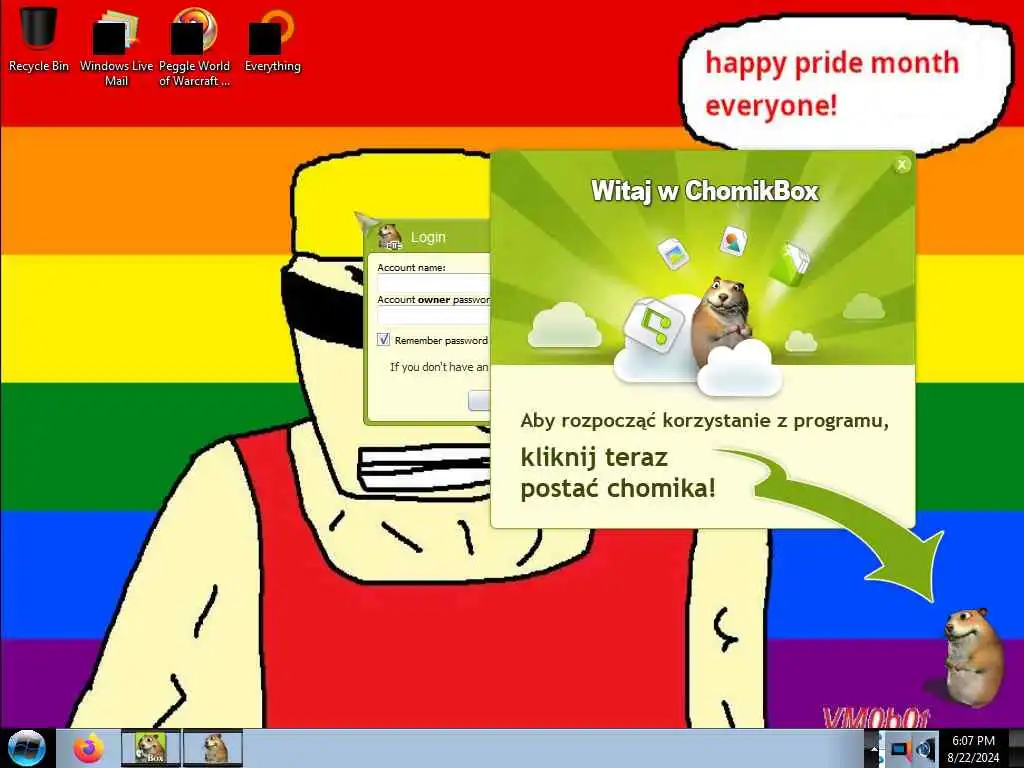Select ChomikBox 'Box' taskbar button
Screen dimensions: 1024x768
tap(150, 748)
